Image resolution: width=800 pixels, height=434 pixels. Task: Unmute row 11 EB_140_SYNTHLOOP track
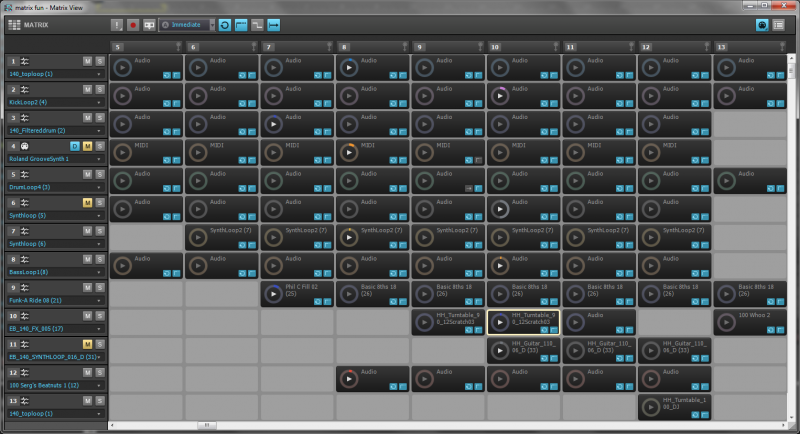point(87,342)
